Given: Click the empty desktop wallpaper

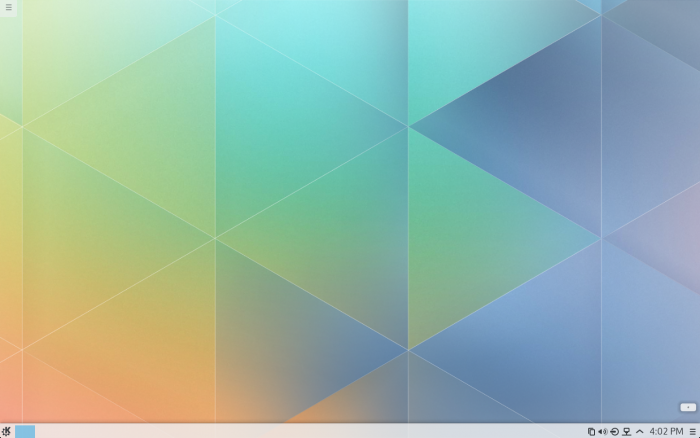Looking at the screenshot, I should [350, 200].
